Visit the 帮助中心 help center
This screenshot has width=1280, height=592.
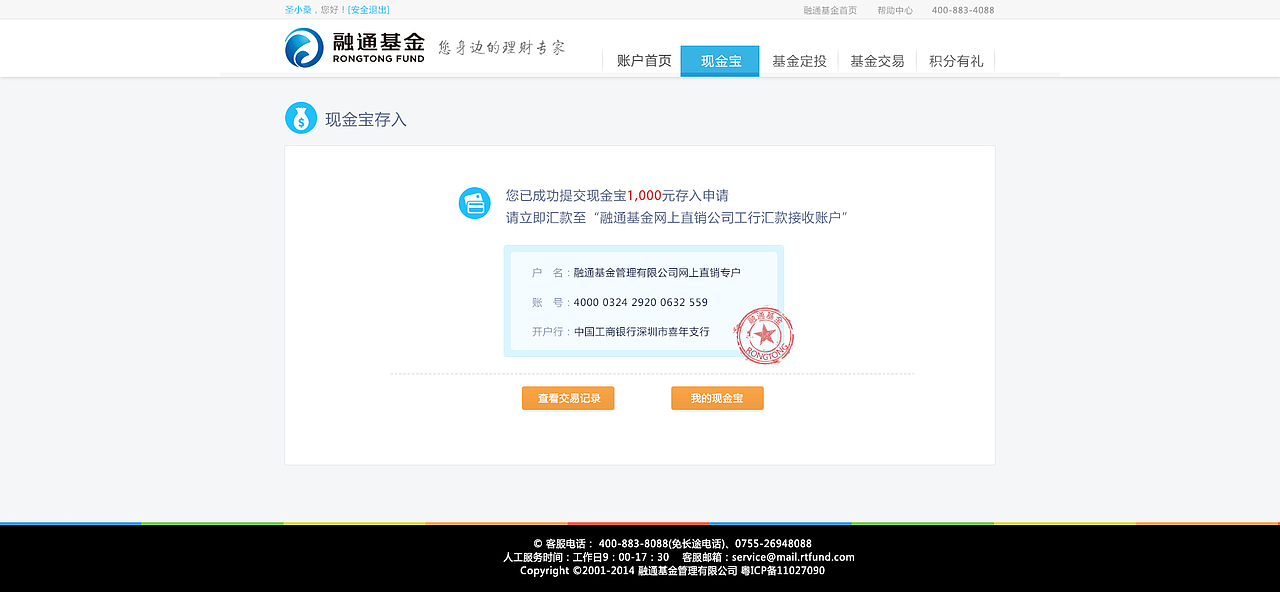click(897, 10)
